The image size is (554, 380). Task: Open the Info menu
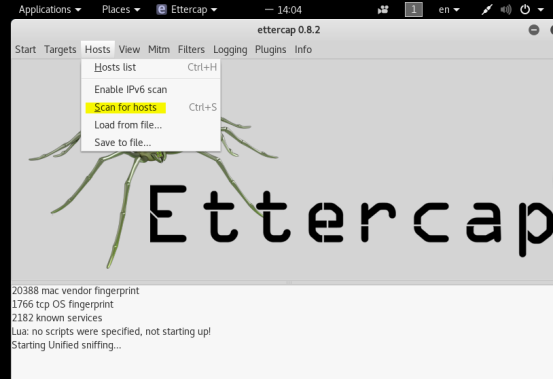click(x=303, y=49)
